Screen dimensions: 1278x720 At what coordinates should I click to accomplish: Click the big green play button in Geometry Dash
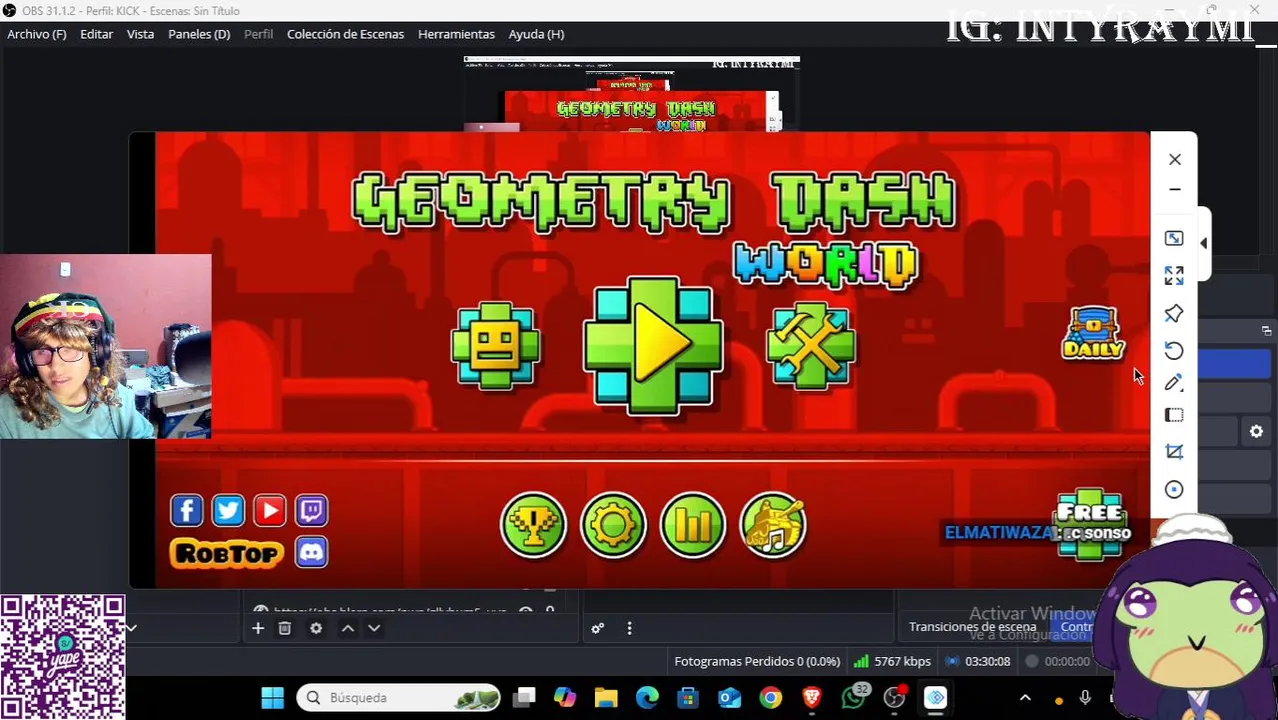click(x=653, y=345)
